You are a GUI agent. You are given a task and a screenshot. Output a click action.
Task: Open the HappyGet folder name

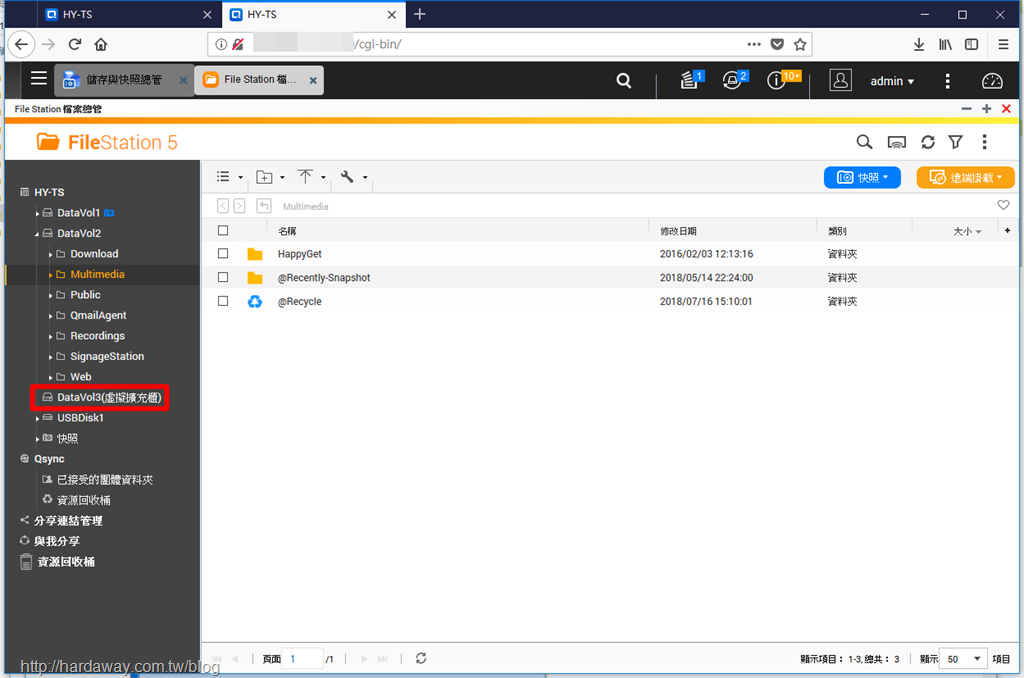click(x=300, y=253)
